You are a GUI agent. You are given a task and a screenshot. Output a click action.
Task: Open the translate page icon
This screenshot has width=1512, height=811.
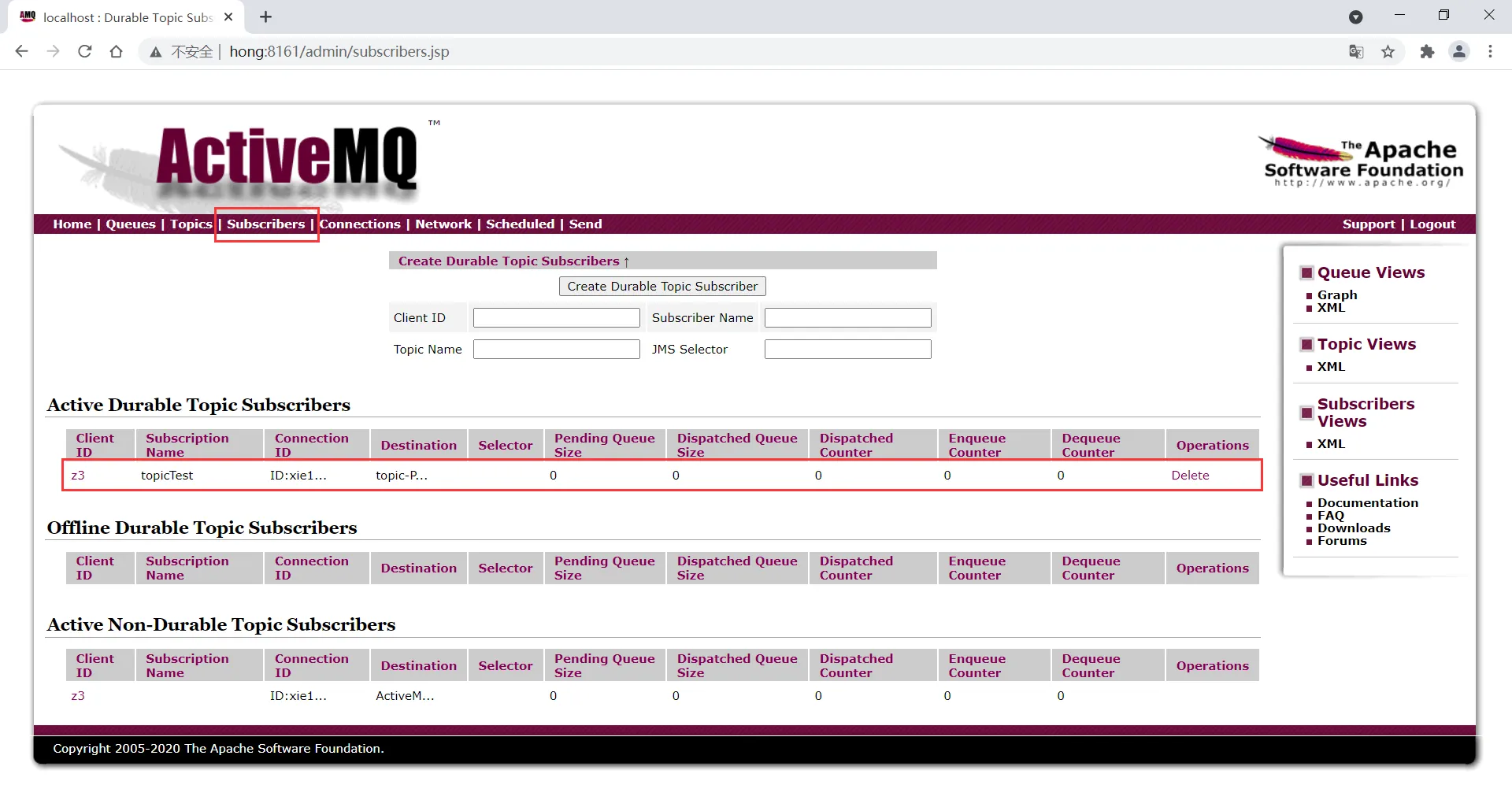point(1355,52)
